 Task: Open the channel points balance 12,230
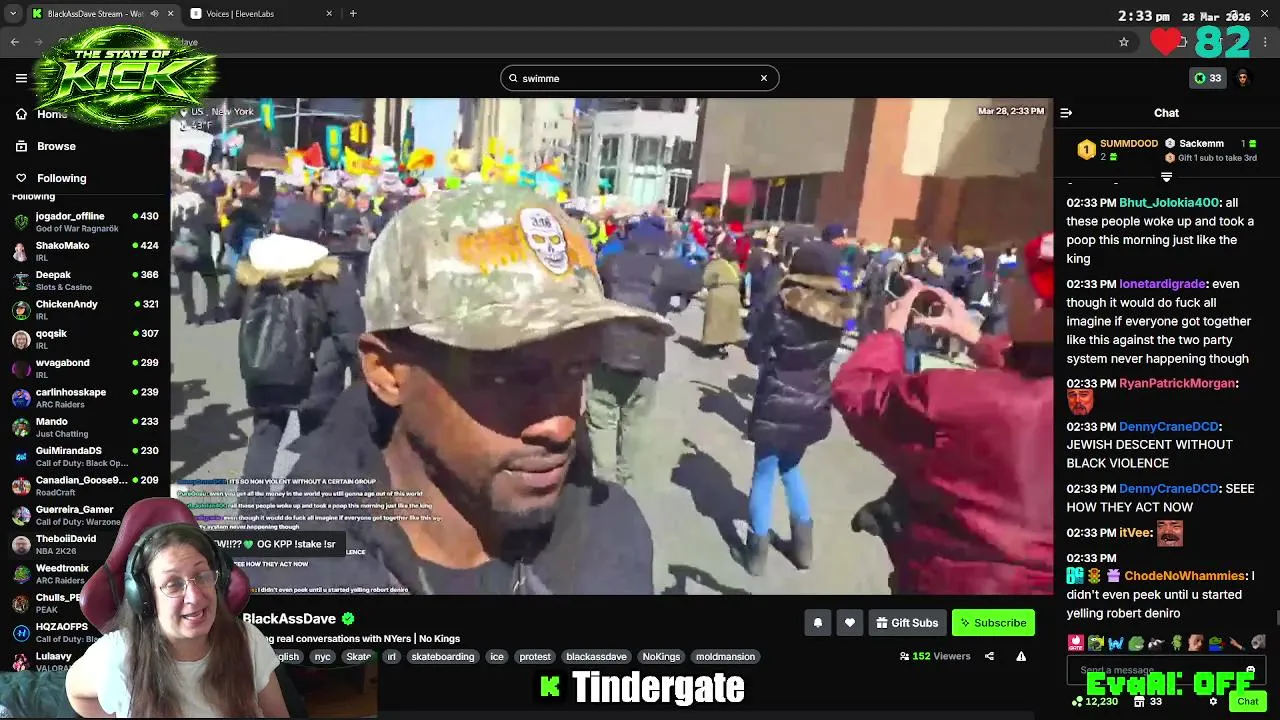[1094, 702]
